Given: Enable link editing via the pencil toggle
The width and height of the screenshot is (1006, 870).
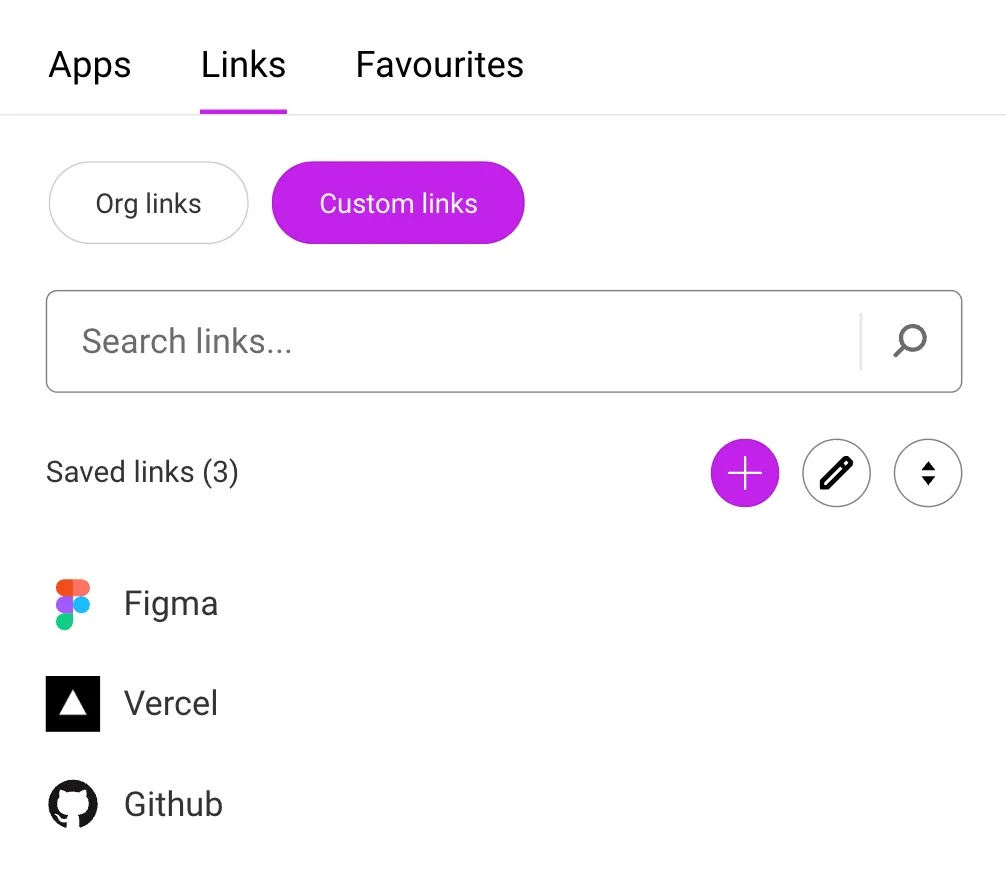Looking at the screenshot, I should click(x=836, y=472).
